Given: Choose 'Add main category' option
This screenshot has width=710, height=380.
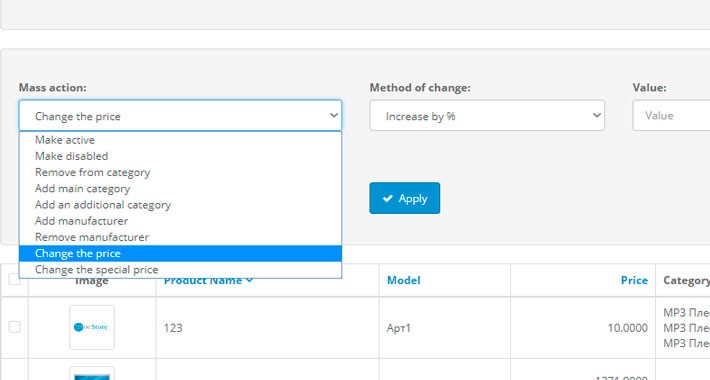Looking at the screenshot, I should [x=180, y=189].
